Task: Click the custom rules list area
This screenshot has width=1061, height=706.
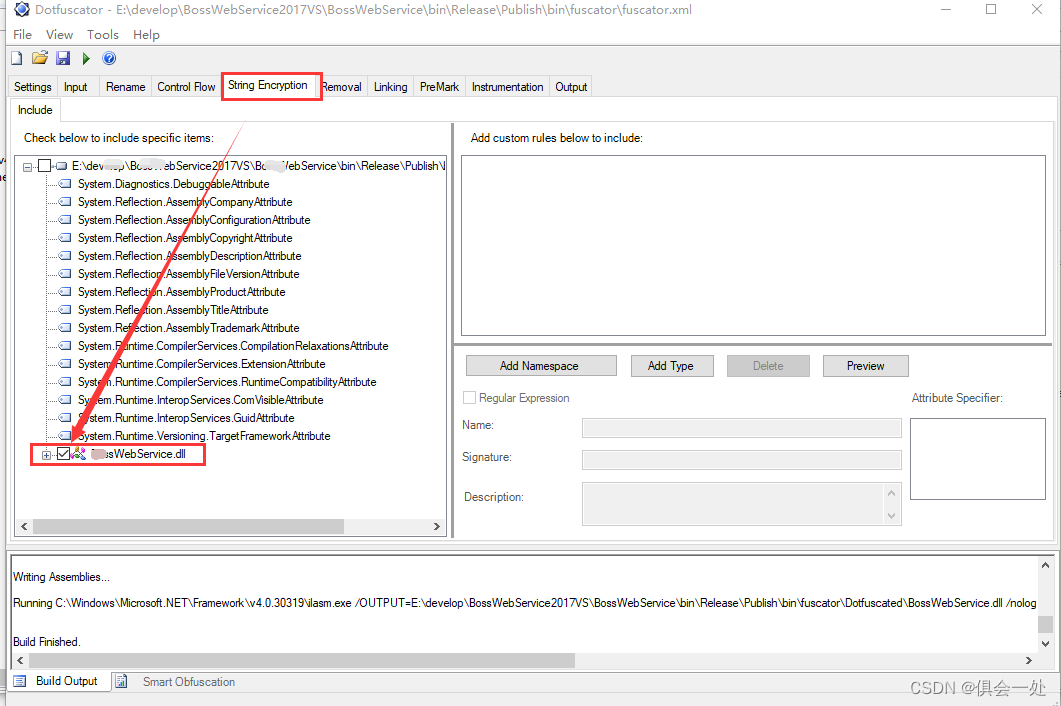Action: click(x=753, y=245)
